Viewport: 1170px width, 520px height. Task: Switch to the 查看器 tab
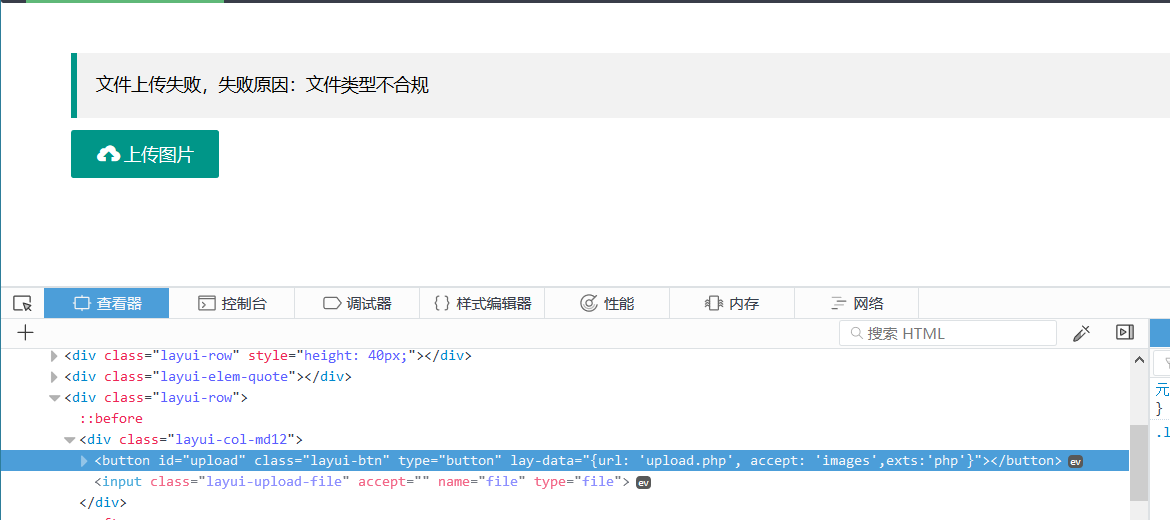point(107,304)
